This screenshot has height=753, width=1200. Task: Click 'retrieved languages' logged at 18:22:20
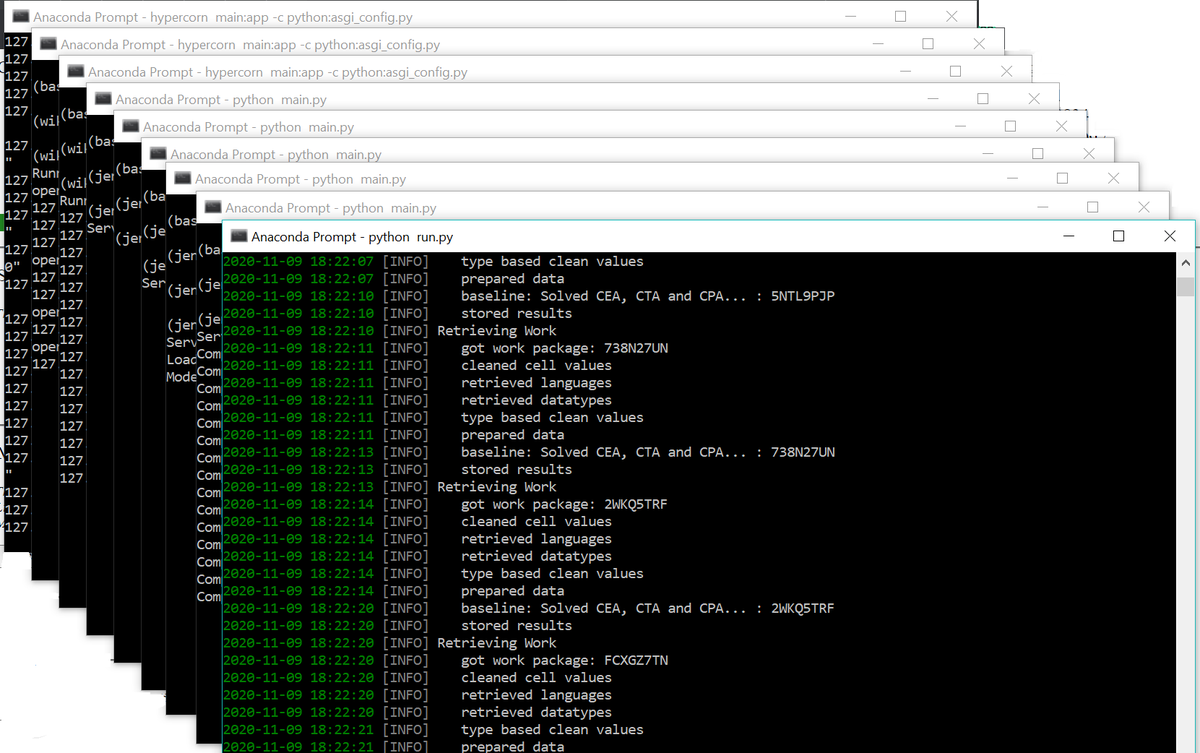(x=536, y=695)
